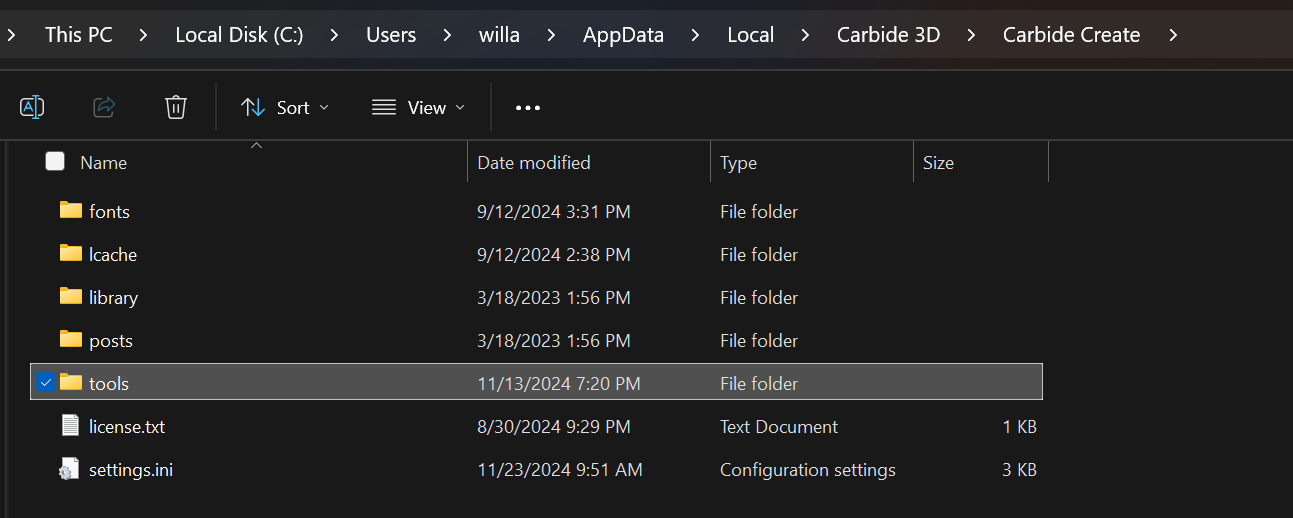This screenshot has height=518, width=1293.
Task: Click the fonts folder icon
Action: 70,211
